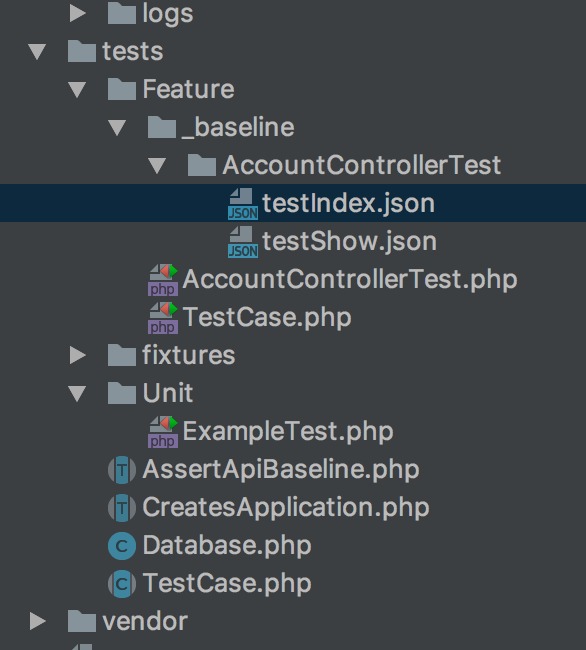Click the PHP test icon of AccountControllerTest.php

point(163,280)
